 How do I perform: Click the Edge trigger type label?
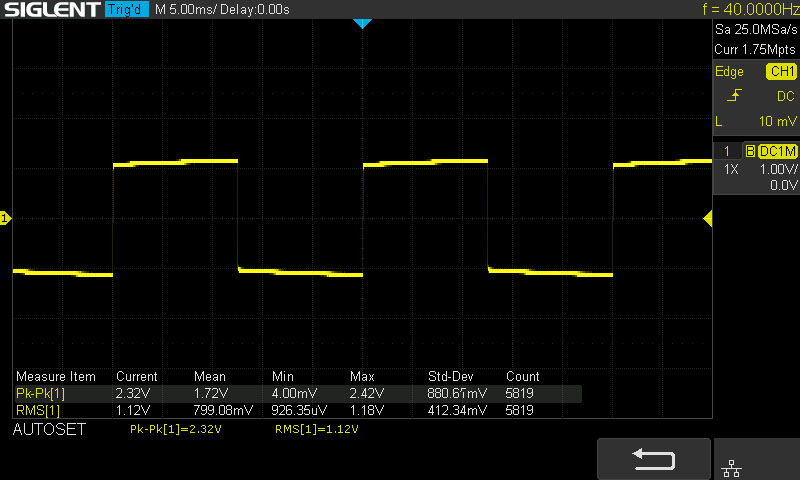pyautogui.click(x=729, y=72)
